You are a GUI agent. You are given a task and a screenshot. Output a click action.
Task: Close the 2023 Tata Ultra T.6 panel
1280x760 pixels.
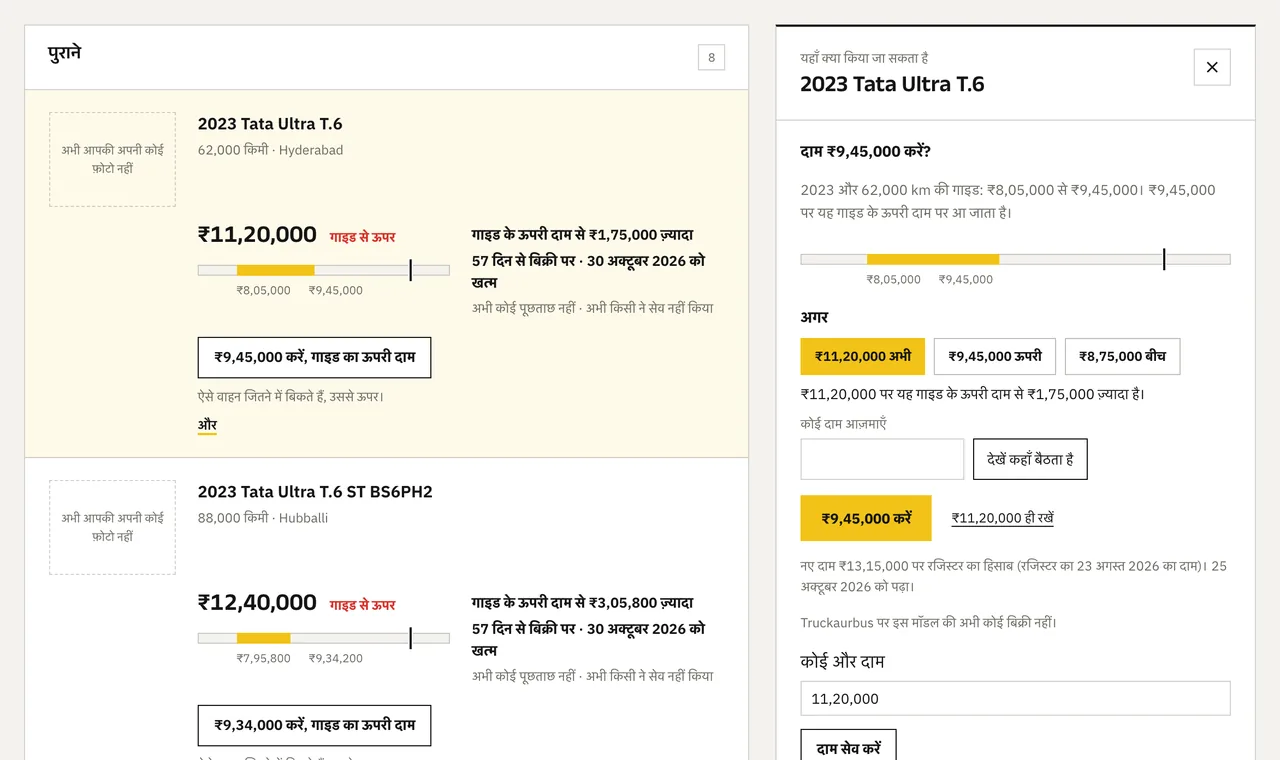(x=1212, y=67)
